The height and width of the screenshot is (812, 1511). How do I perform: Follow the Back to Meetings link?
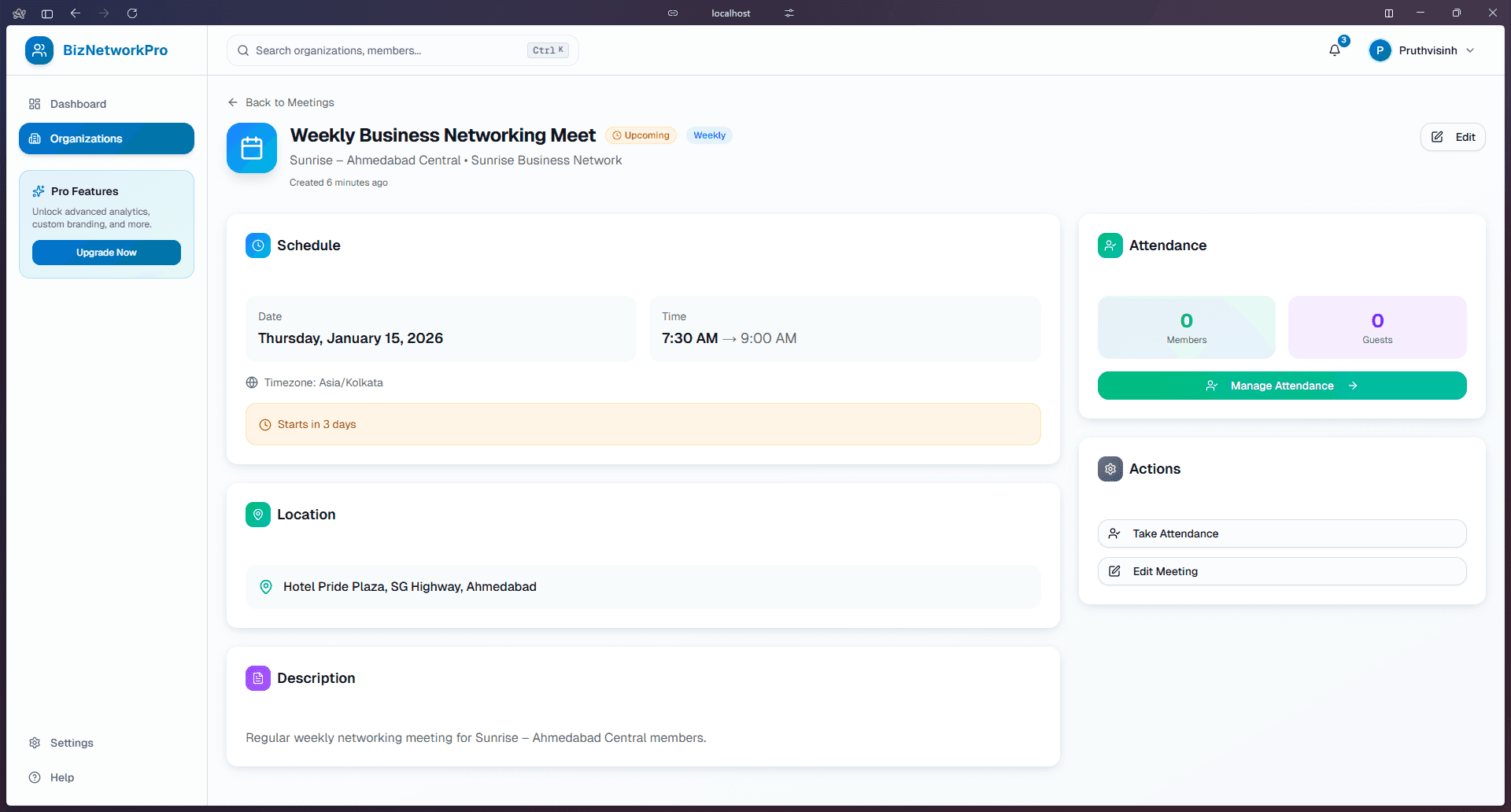click(281, 102)
